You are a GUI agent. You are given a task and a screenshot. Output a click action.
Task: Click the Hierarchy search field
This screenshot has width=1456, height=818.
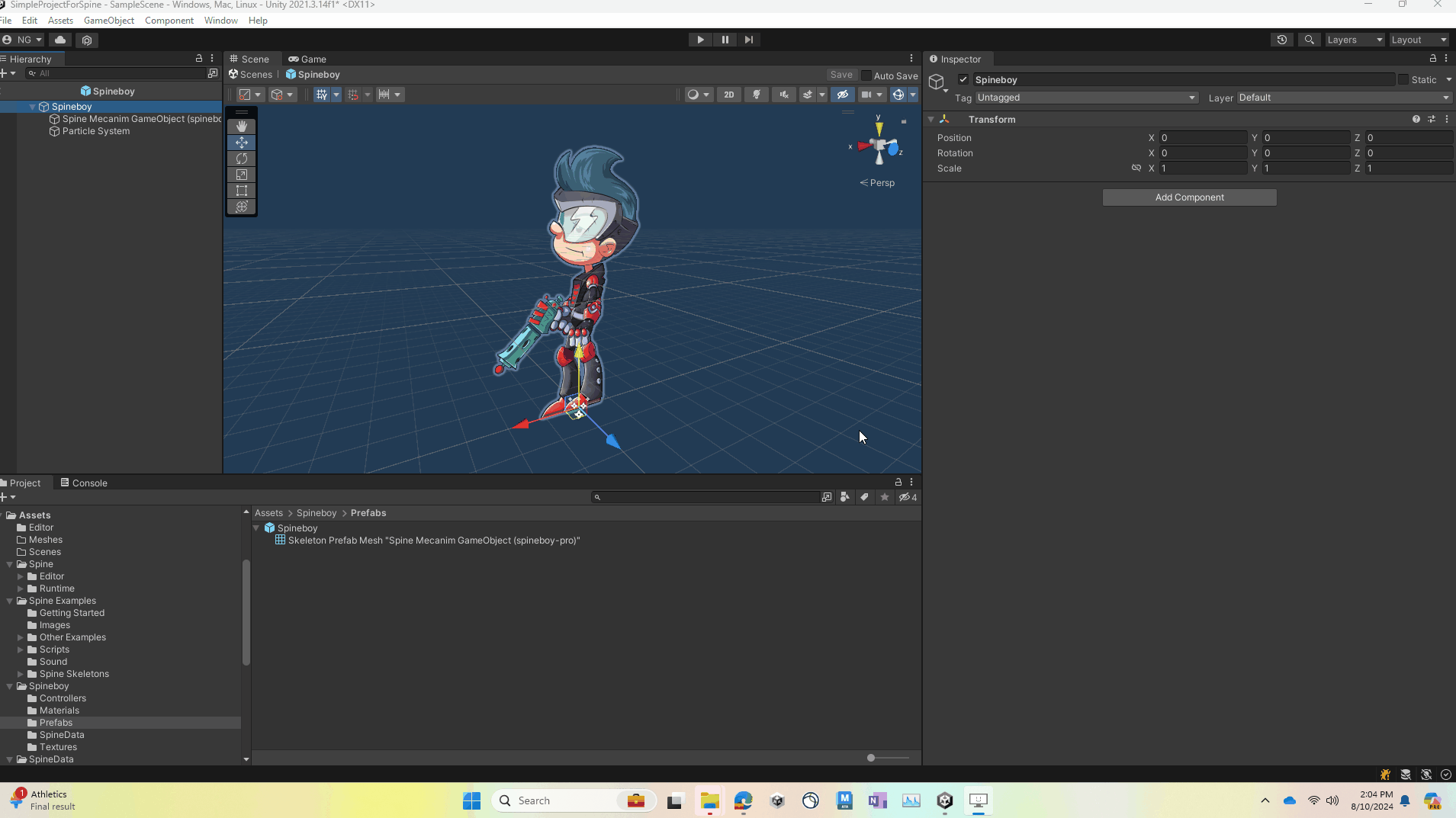point(116,73)
